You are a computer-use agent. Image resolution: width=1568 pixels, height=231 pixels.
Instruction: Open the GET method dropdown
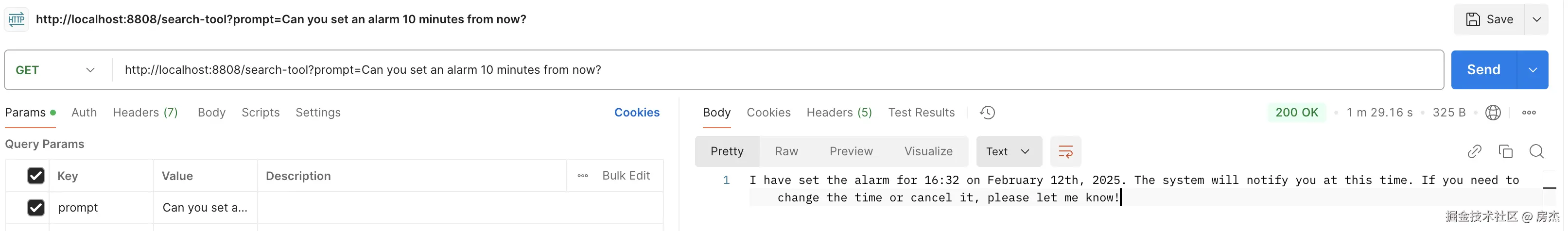tap(56, 70)
